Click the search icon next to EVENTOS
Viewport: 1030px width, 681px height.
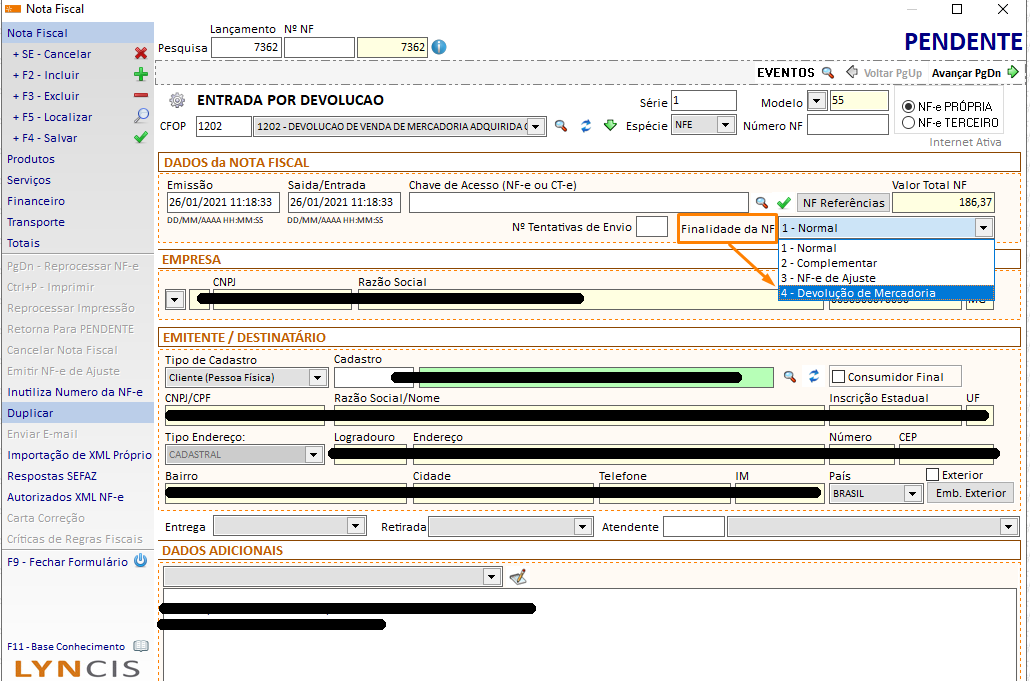827,73
